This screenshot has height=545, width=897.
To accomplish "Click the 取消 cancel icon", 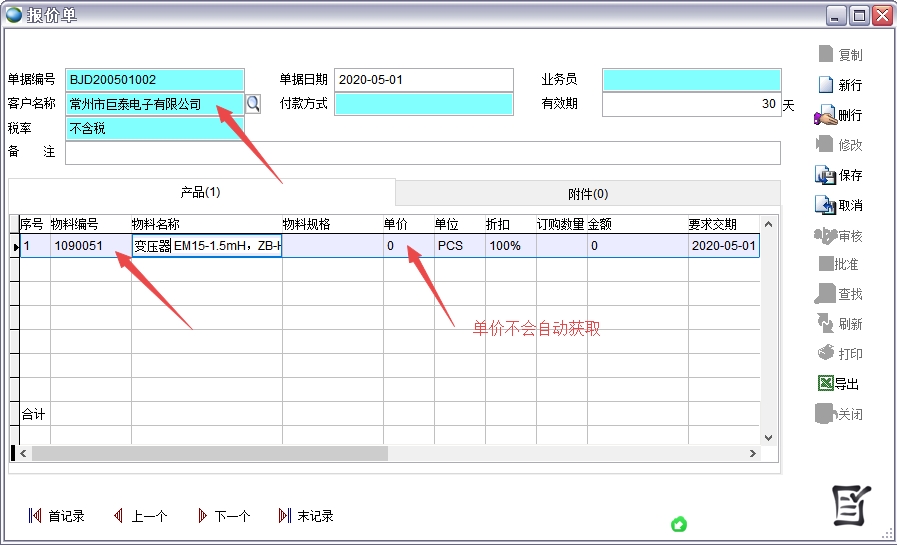I will pos(826,205).
